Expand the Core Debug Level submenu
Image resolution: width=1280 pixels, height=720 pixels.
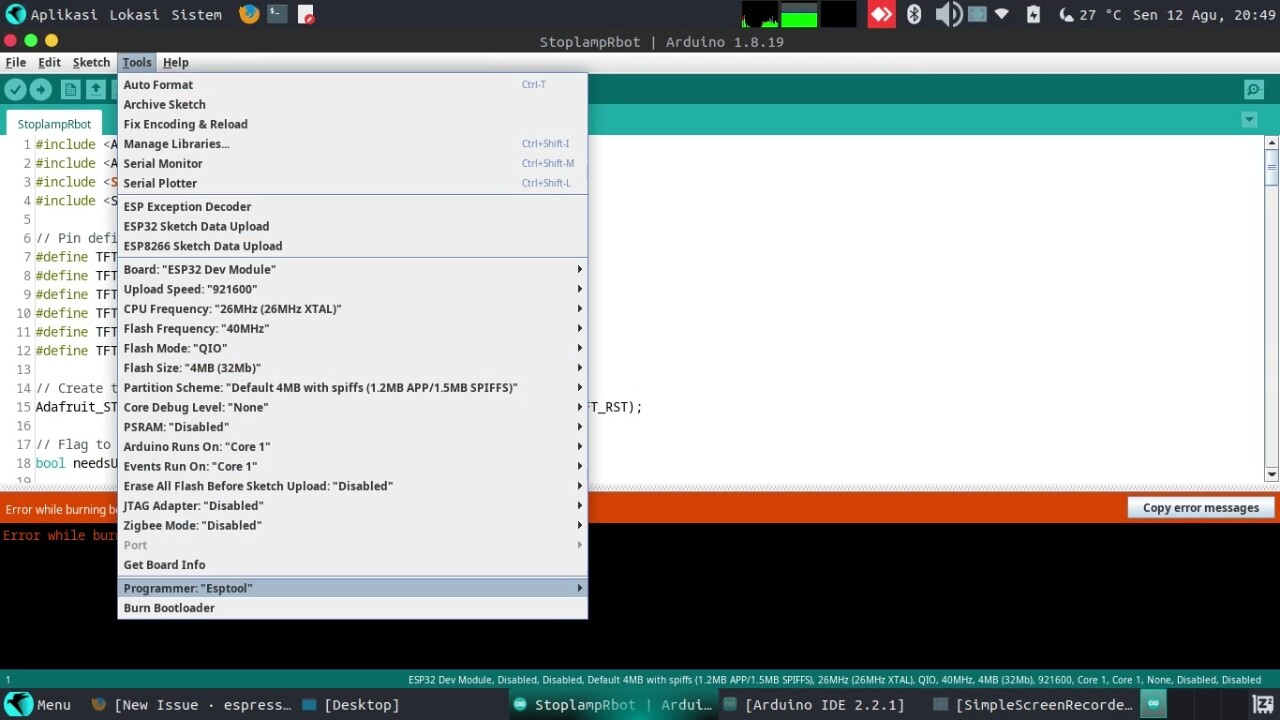pyautogui.click(x=352, y=407)
